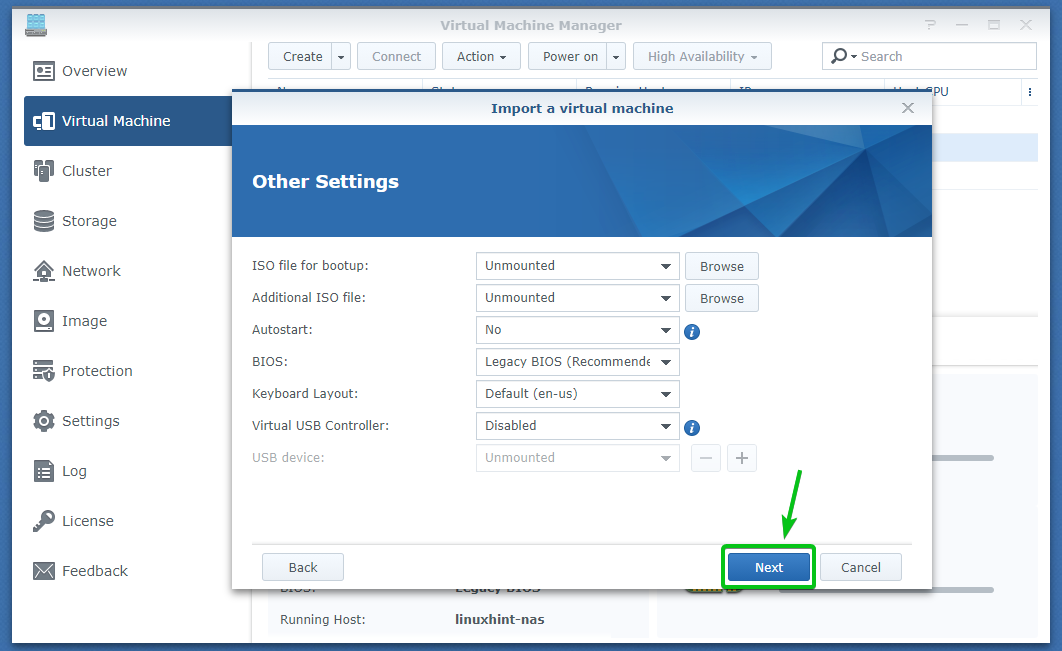Click the search magnifier icon
Viewport: 1062px width, 651px height.
point(839,56)
